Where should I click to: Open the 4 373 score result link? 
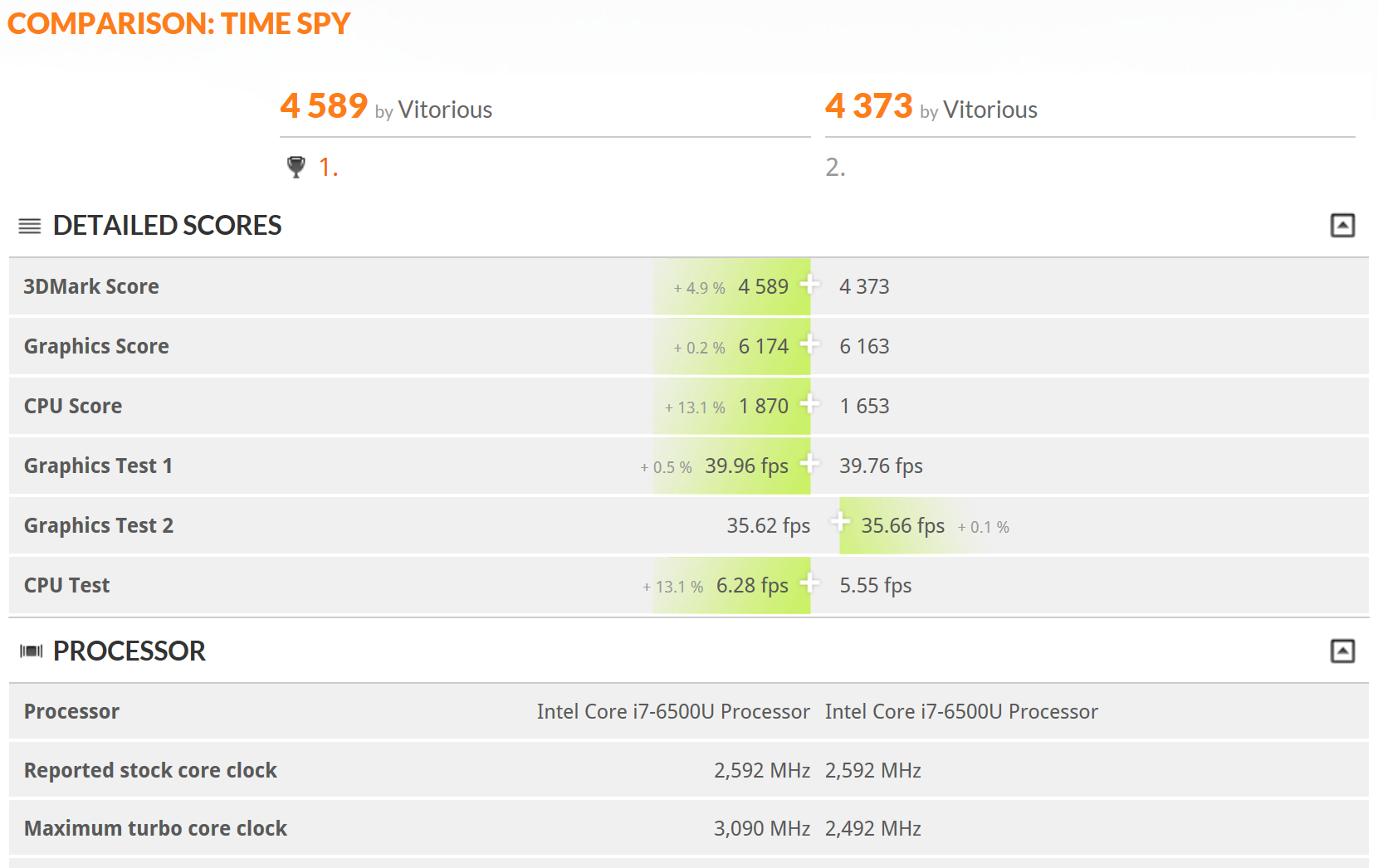pos(868,106)
